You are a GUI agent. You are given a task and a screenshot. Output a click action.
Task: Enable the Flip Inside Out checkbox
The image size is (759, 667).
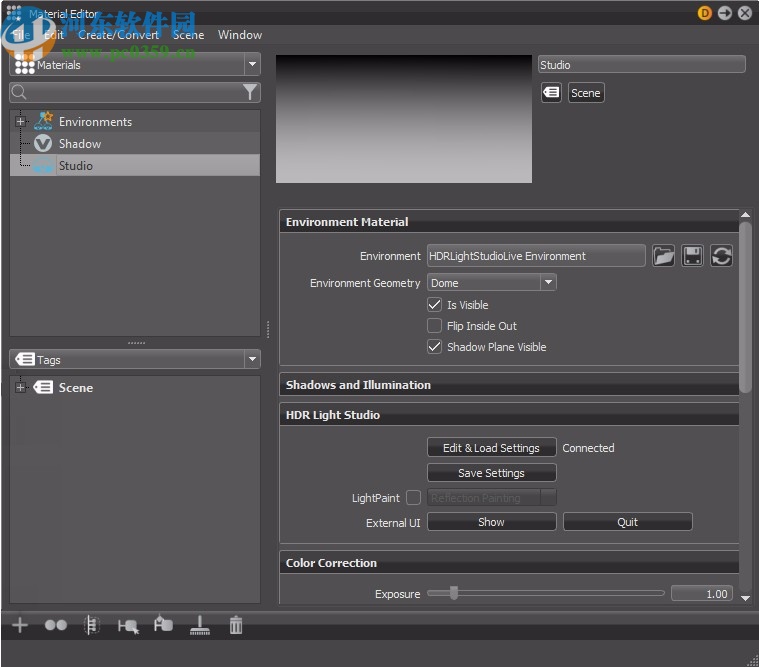pos(434,325)
